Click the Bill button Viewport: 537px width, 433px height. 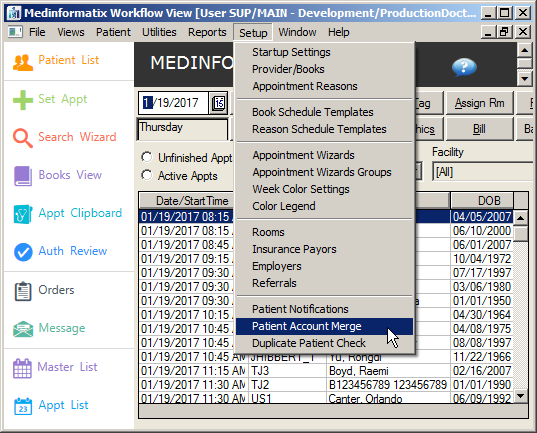click(x=479, y=129)
